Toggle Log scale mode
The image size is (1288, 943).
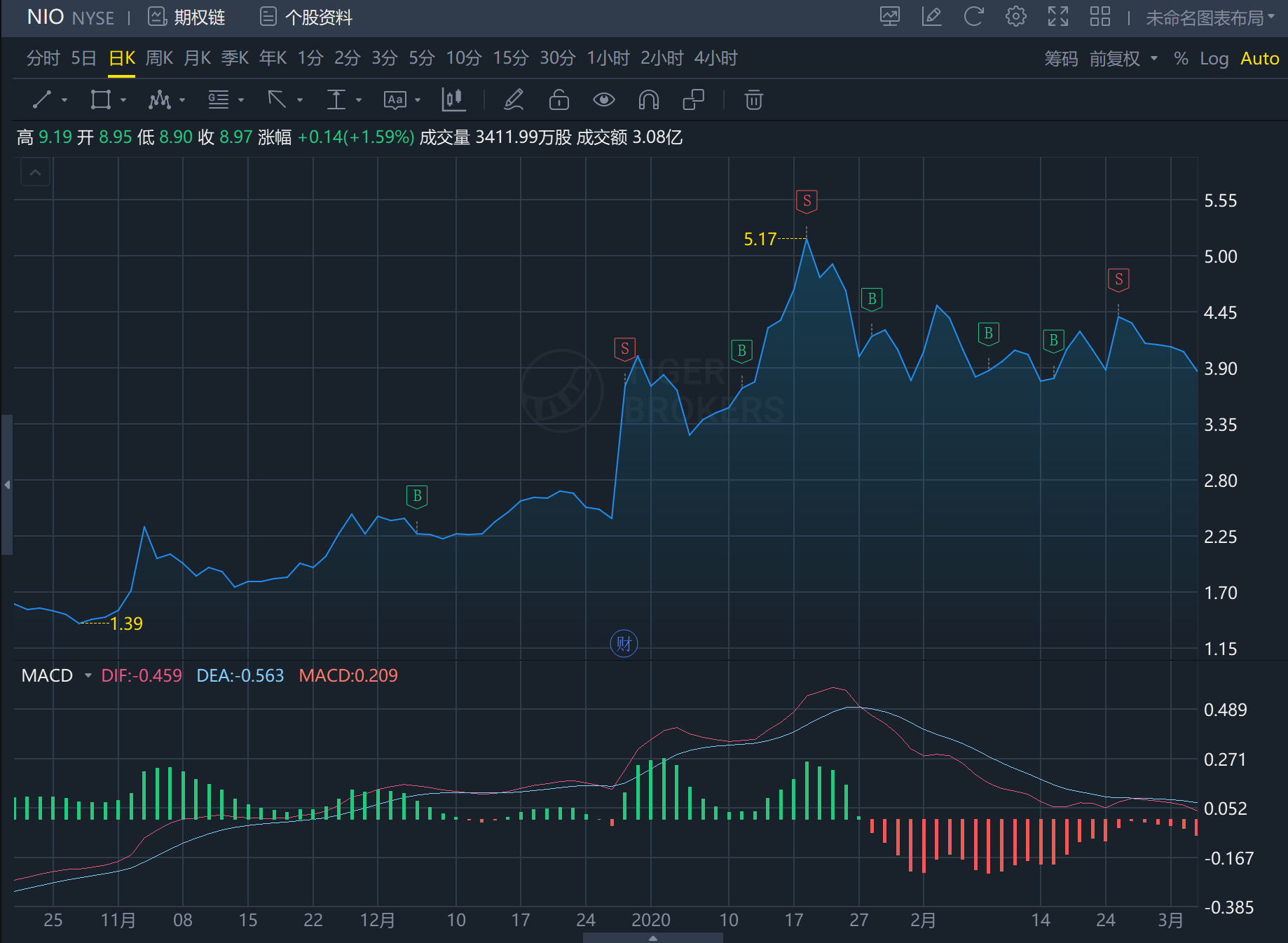point(1214,59)
